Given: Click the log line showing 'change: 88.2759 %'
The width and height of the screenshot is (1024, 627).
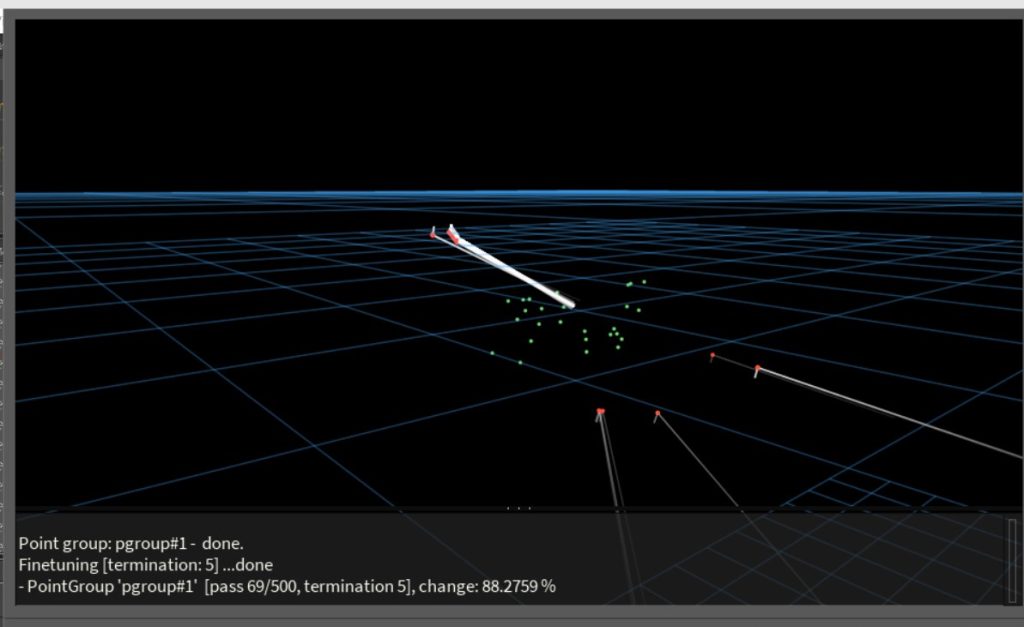Looking at the screenshot, I should pos(287,587).
